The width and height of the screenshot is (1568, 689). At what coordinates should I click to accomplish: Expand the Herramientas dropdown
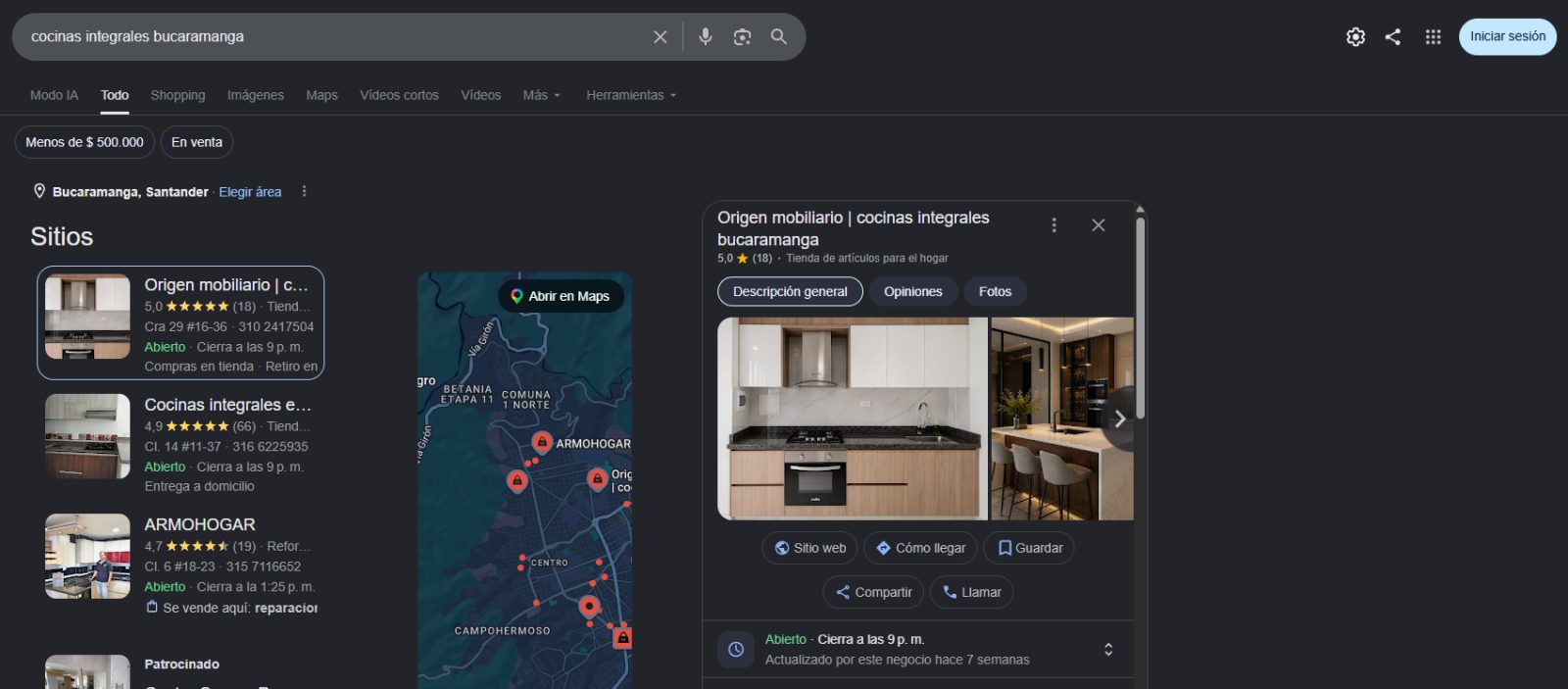[631, 95]
